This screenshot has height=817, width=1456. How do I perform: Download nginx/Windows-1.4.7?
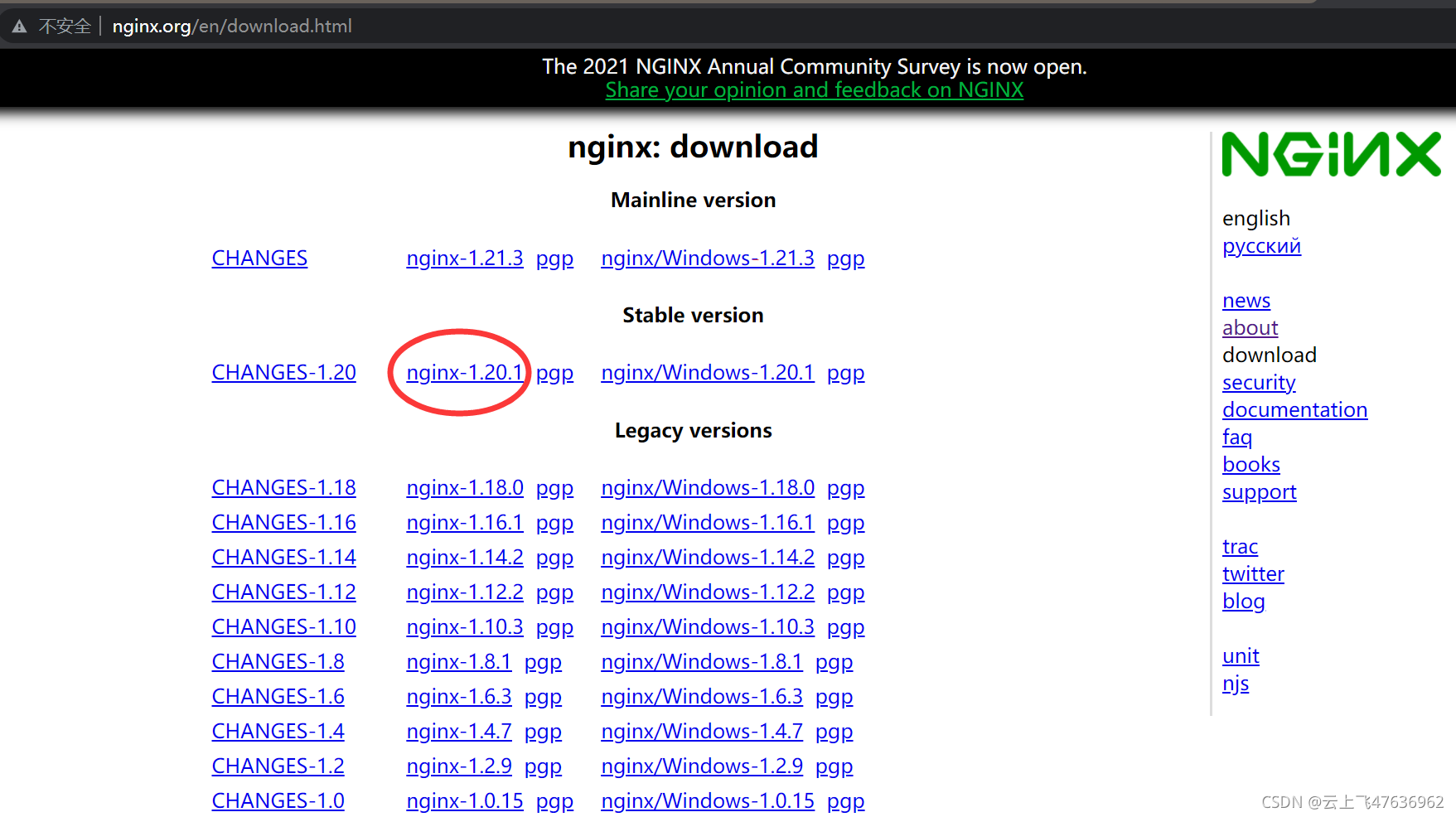point(702,732)
